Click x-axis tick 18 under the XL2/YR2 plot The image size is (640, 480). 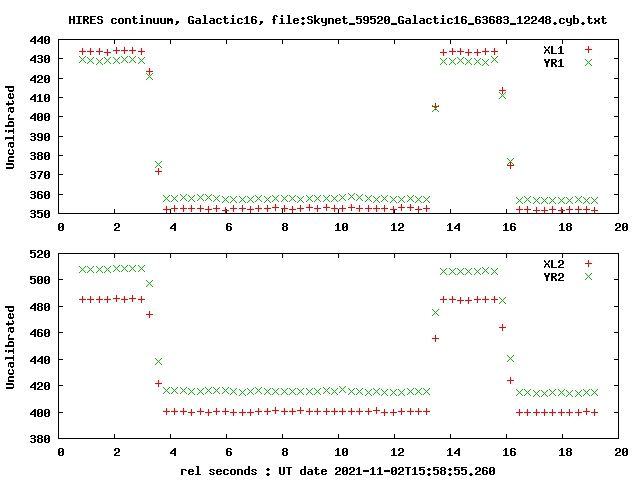tap(565, 452)
